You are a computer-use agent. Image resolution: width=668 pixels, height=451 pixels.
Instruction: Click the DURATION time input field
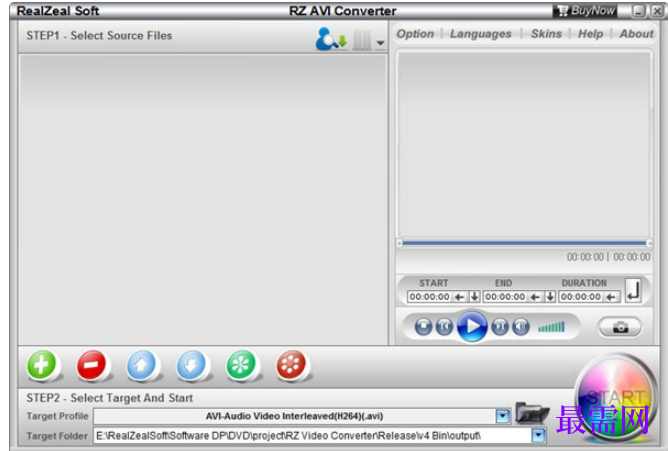coord(581,297)
